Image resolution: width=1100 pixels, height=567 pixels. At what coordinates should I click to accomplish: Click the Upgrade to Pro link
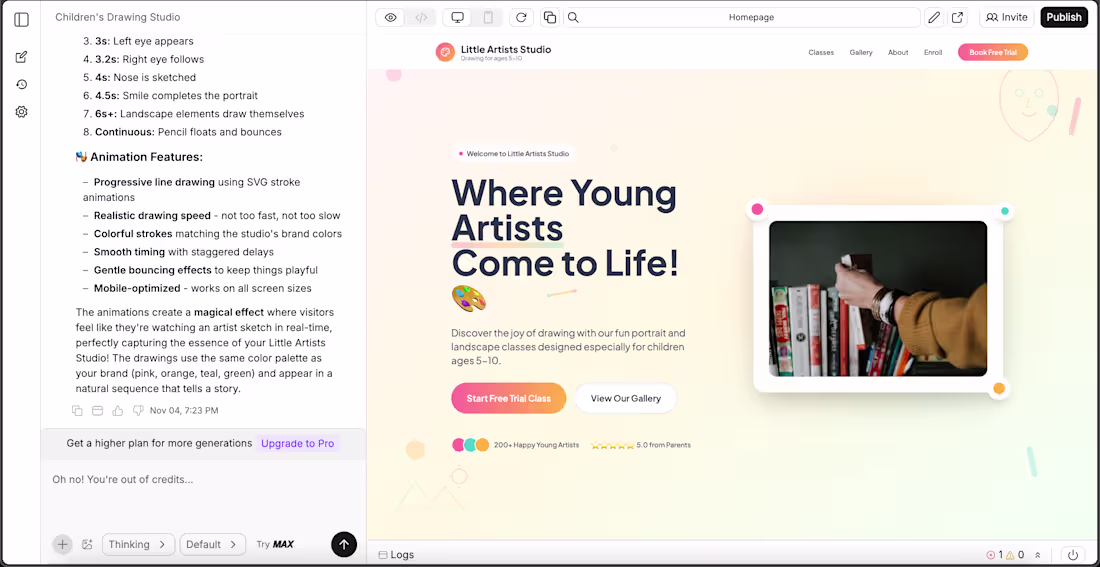point(297,443)
